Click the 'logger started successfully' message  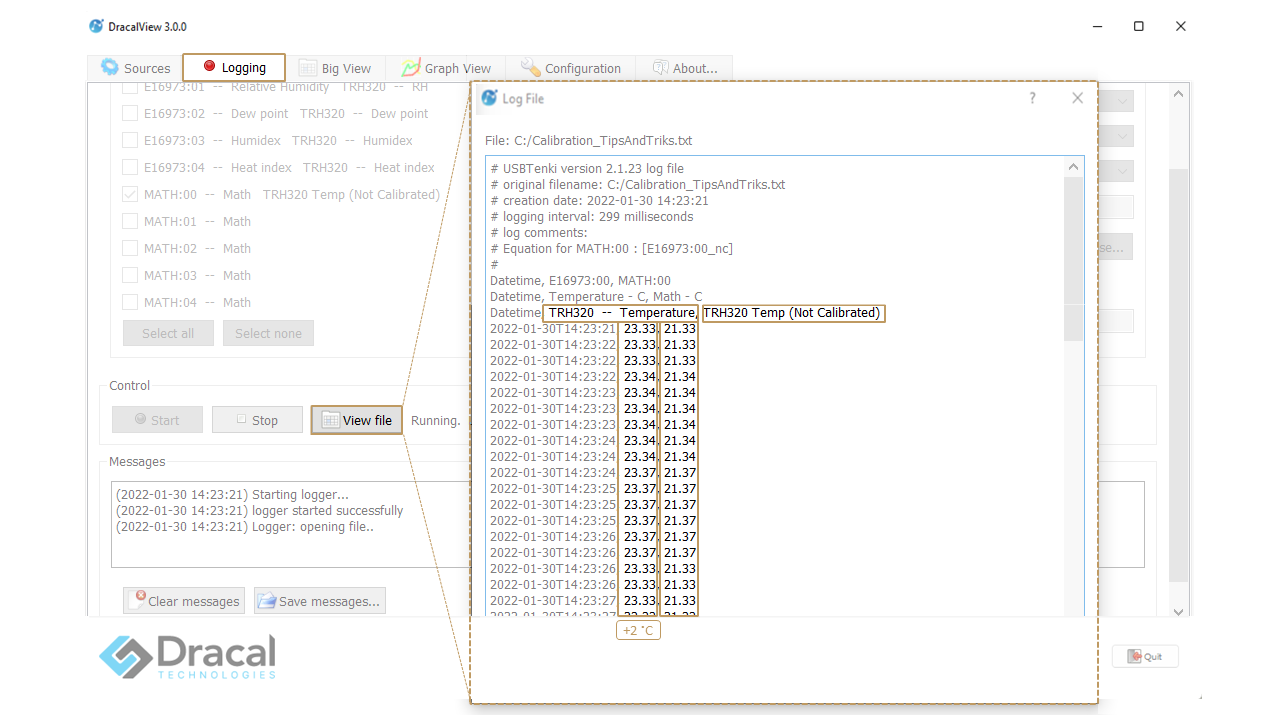[260, 510]
